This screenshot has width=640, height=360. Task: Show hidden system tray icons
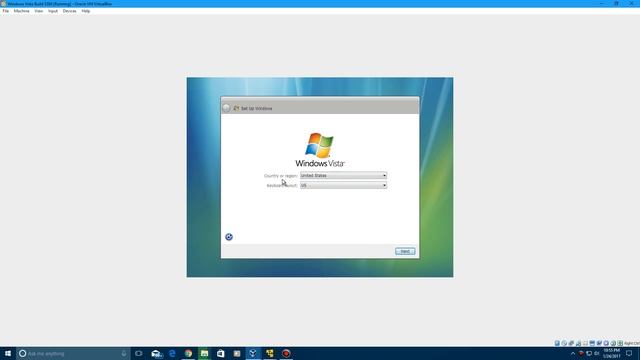pos(573,353)
